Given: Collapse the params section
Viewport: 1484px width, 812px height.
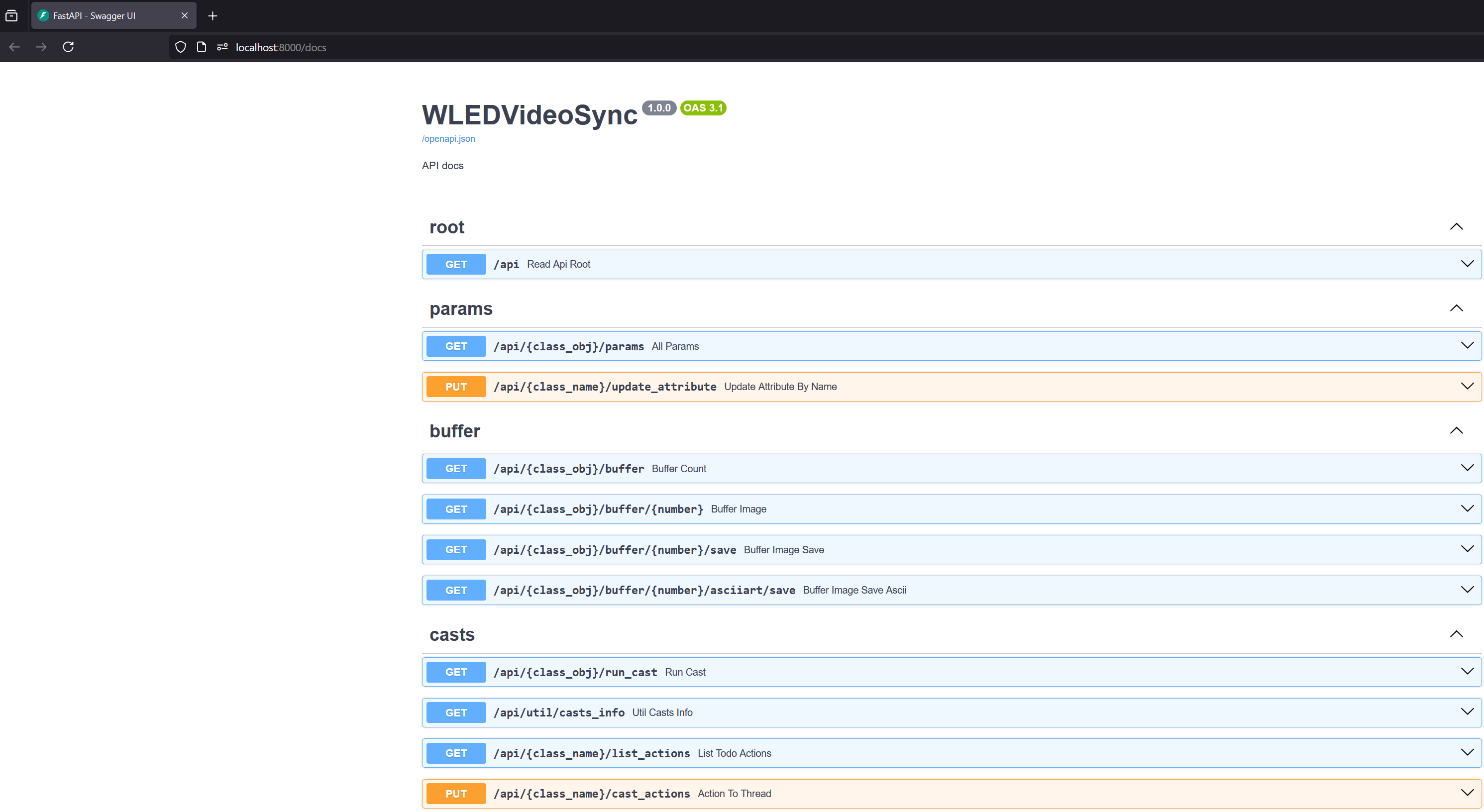Looking at the screenshot, I should tap(1456, 308).
